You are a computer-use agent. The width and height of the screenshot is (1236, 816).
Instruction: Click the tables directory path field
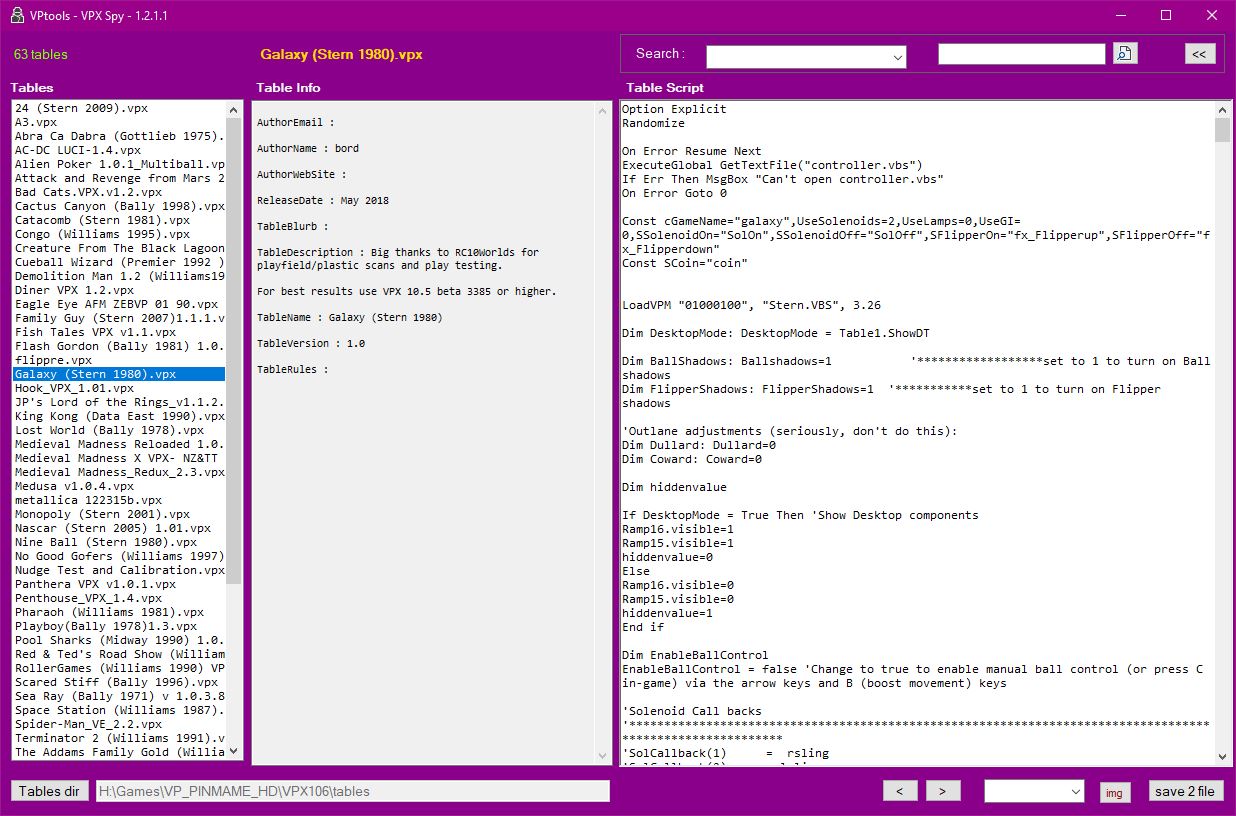pos(352,791)
